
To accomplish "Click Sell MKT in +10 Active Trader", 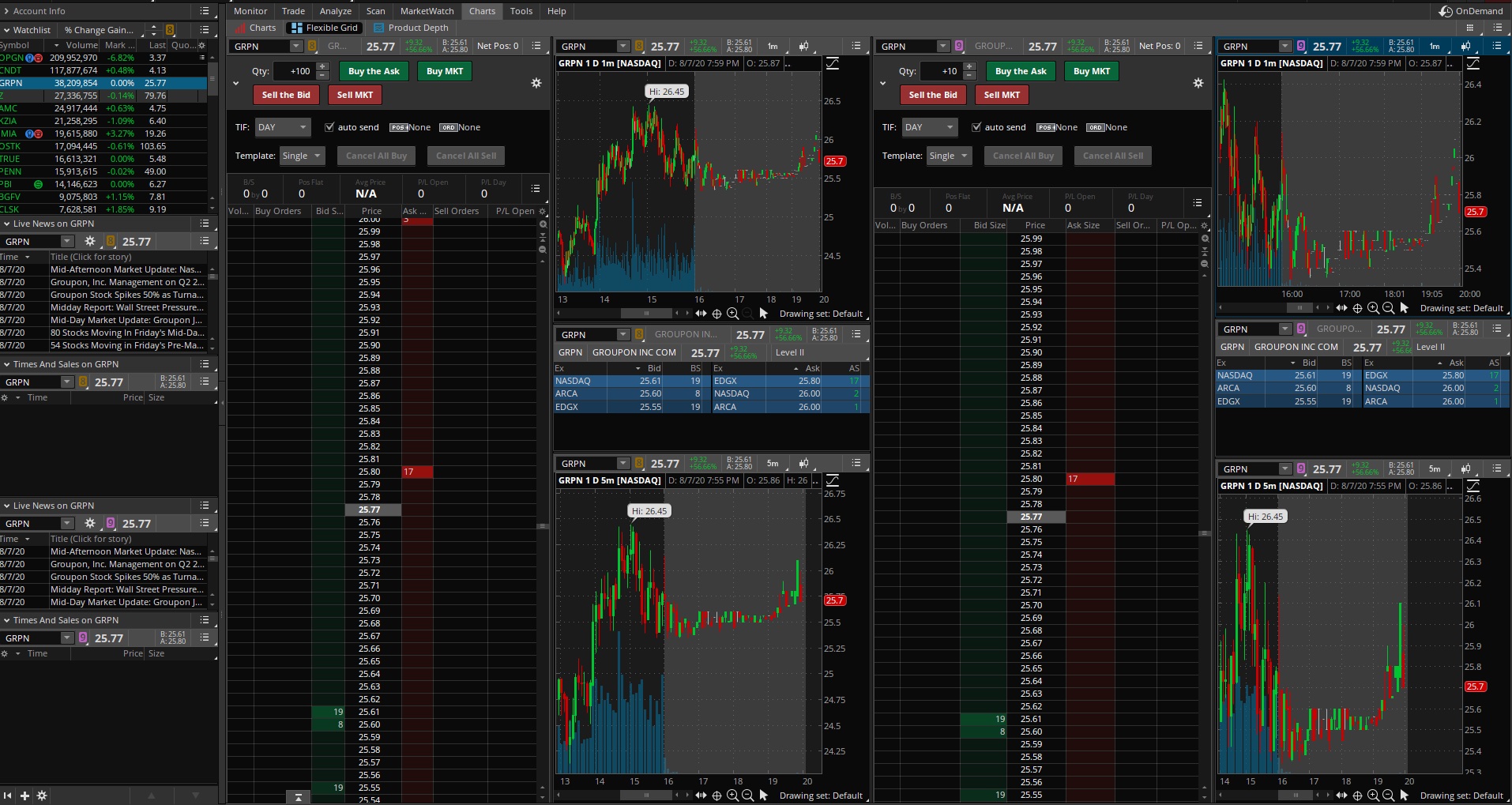I will [x=1002, y=95].
